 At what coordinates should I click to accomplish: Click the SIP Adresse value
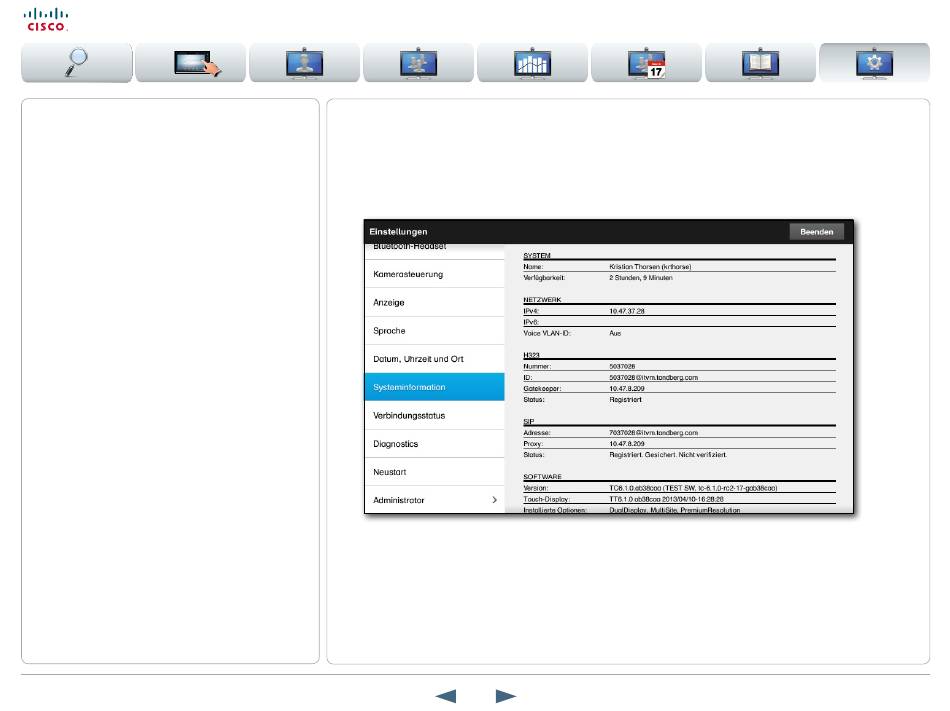pyautogui.click(x=653, y=432)
